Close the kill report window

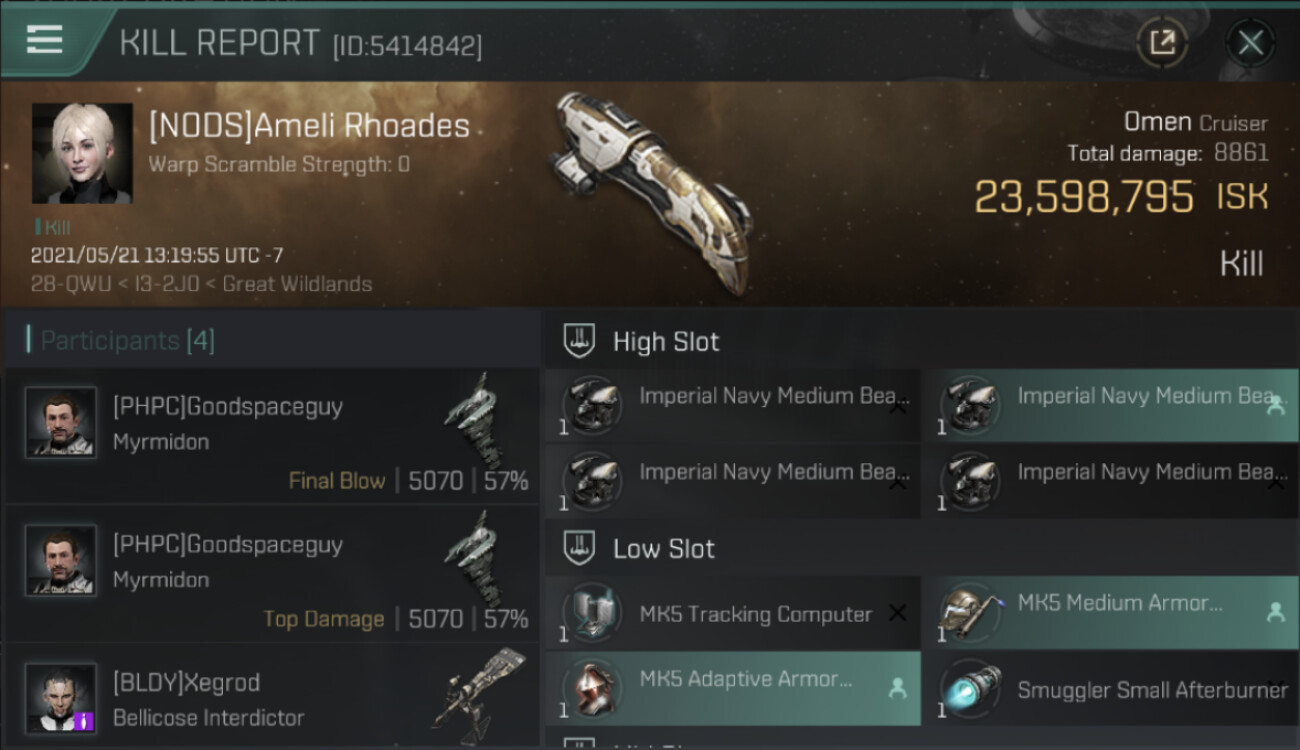click(x=1250, y=42)
